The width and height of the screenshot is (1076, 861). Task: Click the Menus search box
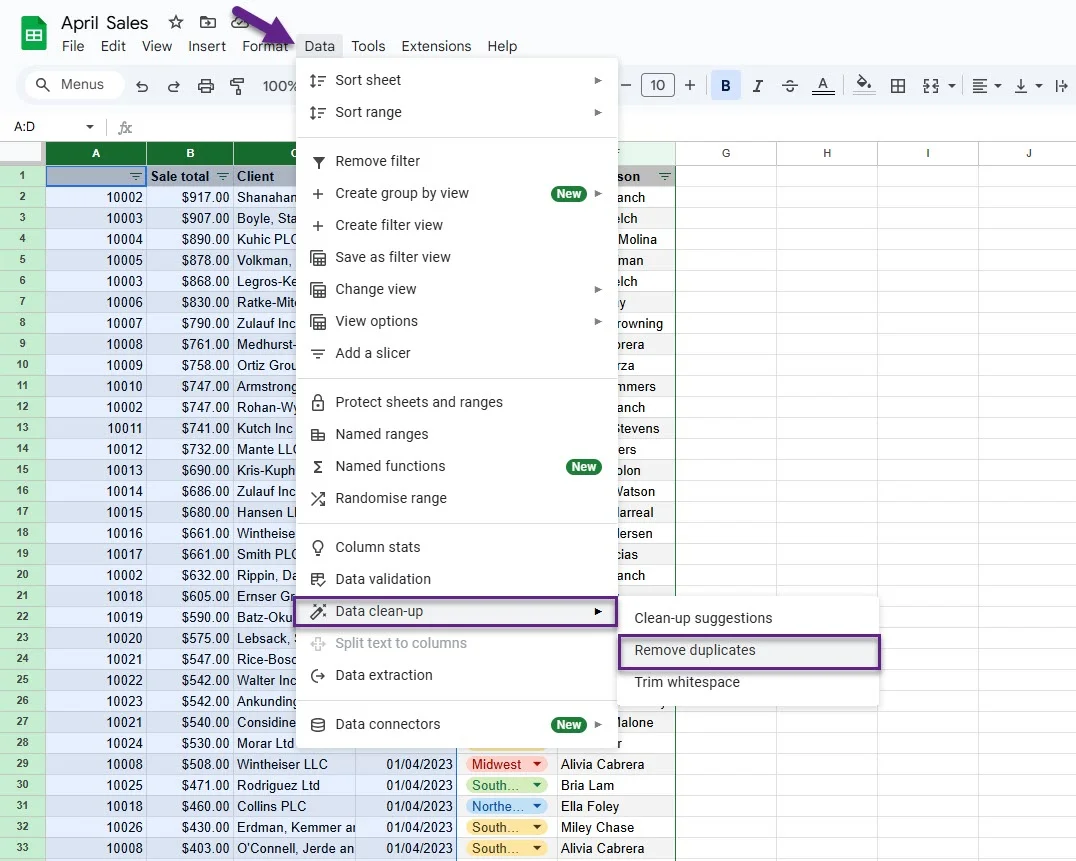[74, 84]
